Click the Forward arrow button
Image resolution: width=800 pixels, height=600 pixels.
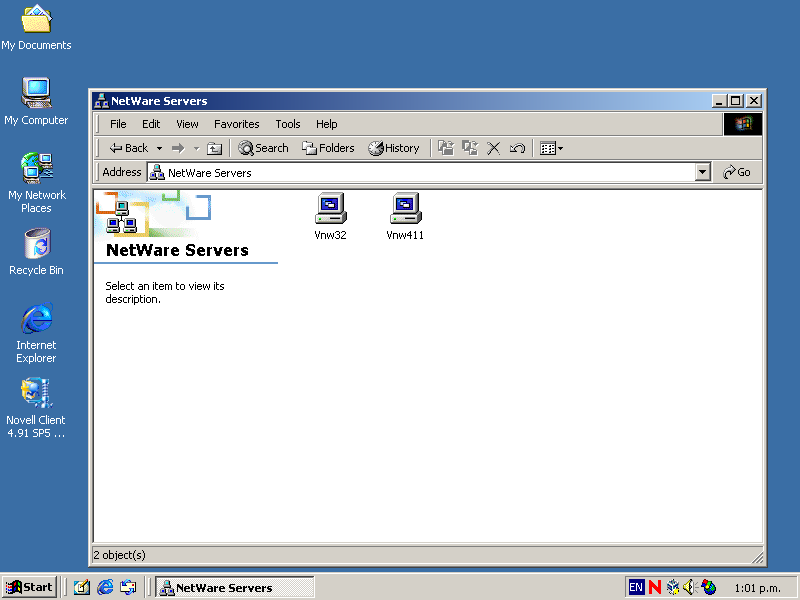(178, 148)
